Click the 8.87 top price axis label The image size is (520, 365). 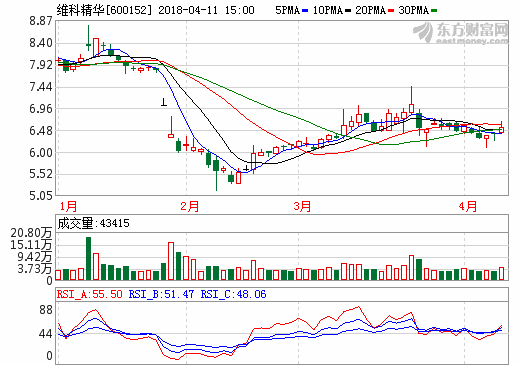pyautogui.click(x=41, y=21)
